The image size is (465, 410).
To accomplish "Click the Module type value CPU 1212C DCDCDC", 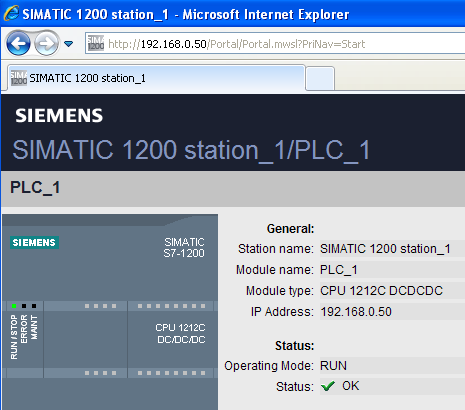I will click(381, 291).
